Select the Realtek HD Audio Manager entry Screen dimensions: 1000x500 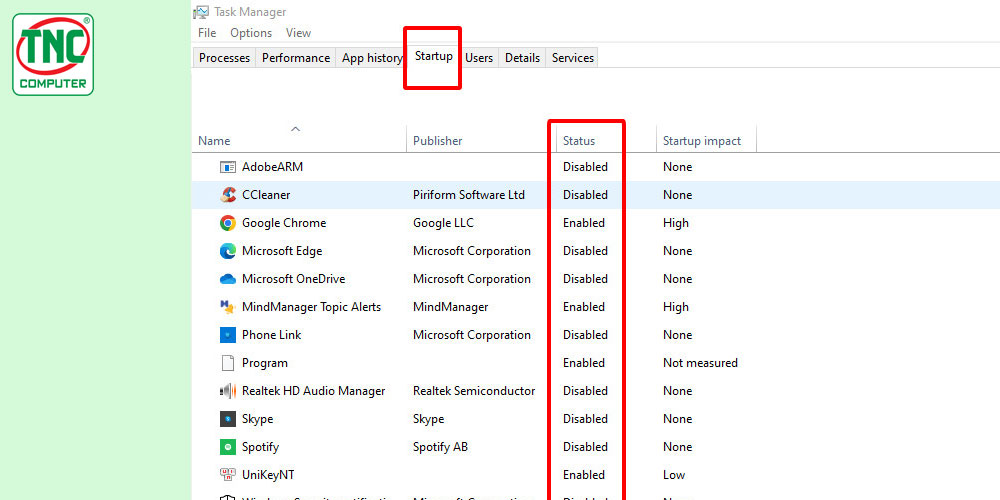(313, 391)
